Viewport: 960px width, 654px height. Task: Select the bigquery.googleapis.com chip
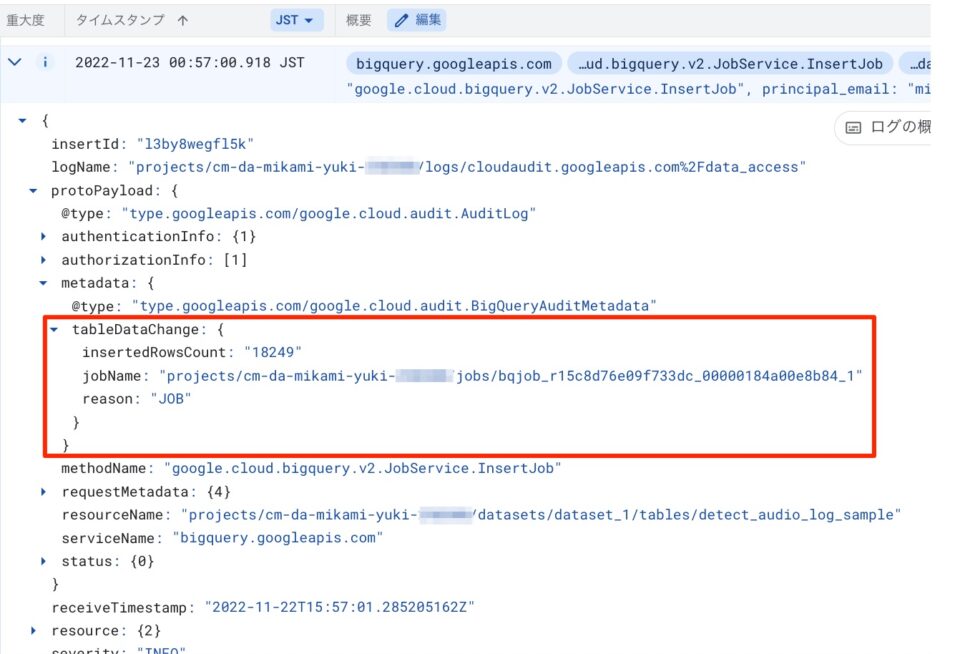tap(448, 63)
